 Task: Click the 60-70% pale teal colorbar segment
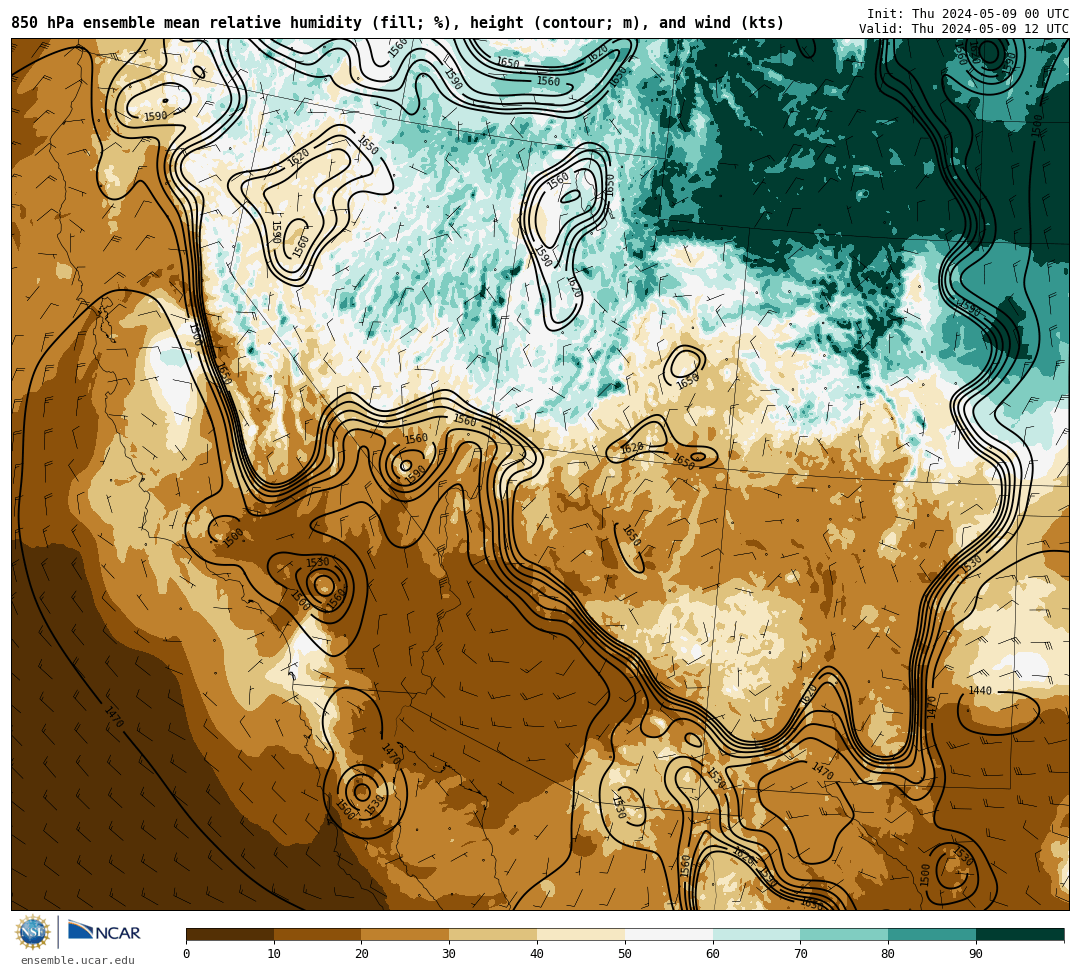coord(756,934)
